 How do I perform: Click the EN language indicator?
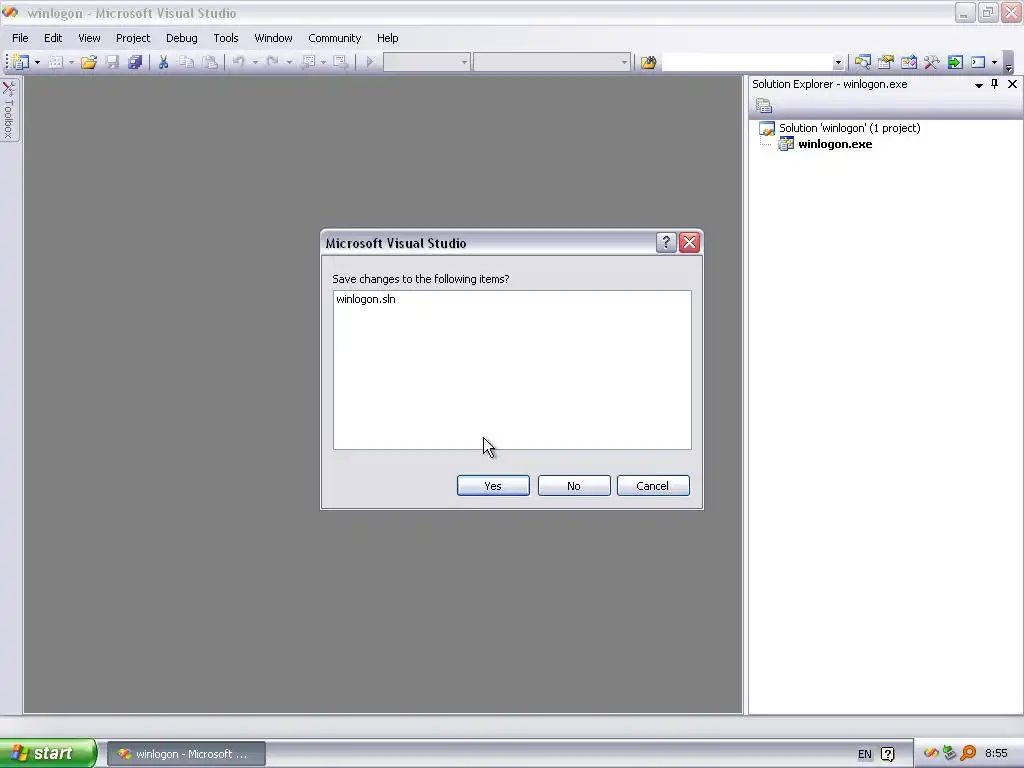tap(864, 754)
